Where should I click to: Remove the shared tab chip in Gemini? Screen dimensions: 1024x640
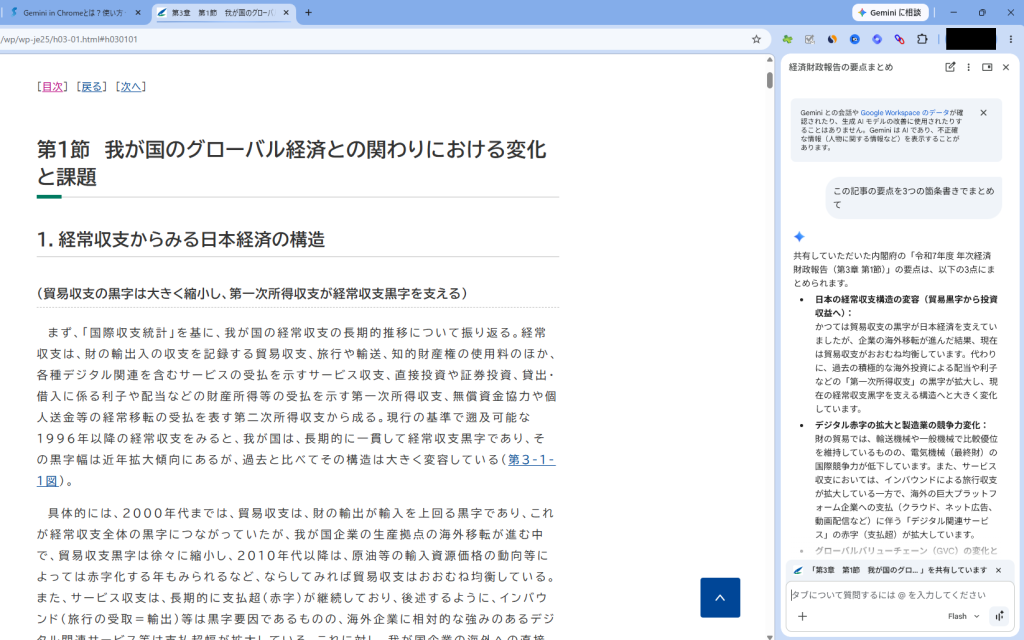pos(998,570)
